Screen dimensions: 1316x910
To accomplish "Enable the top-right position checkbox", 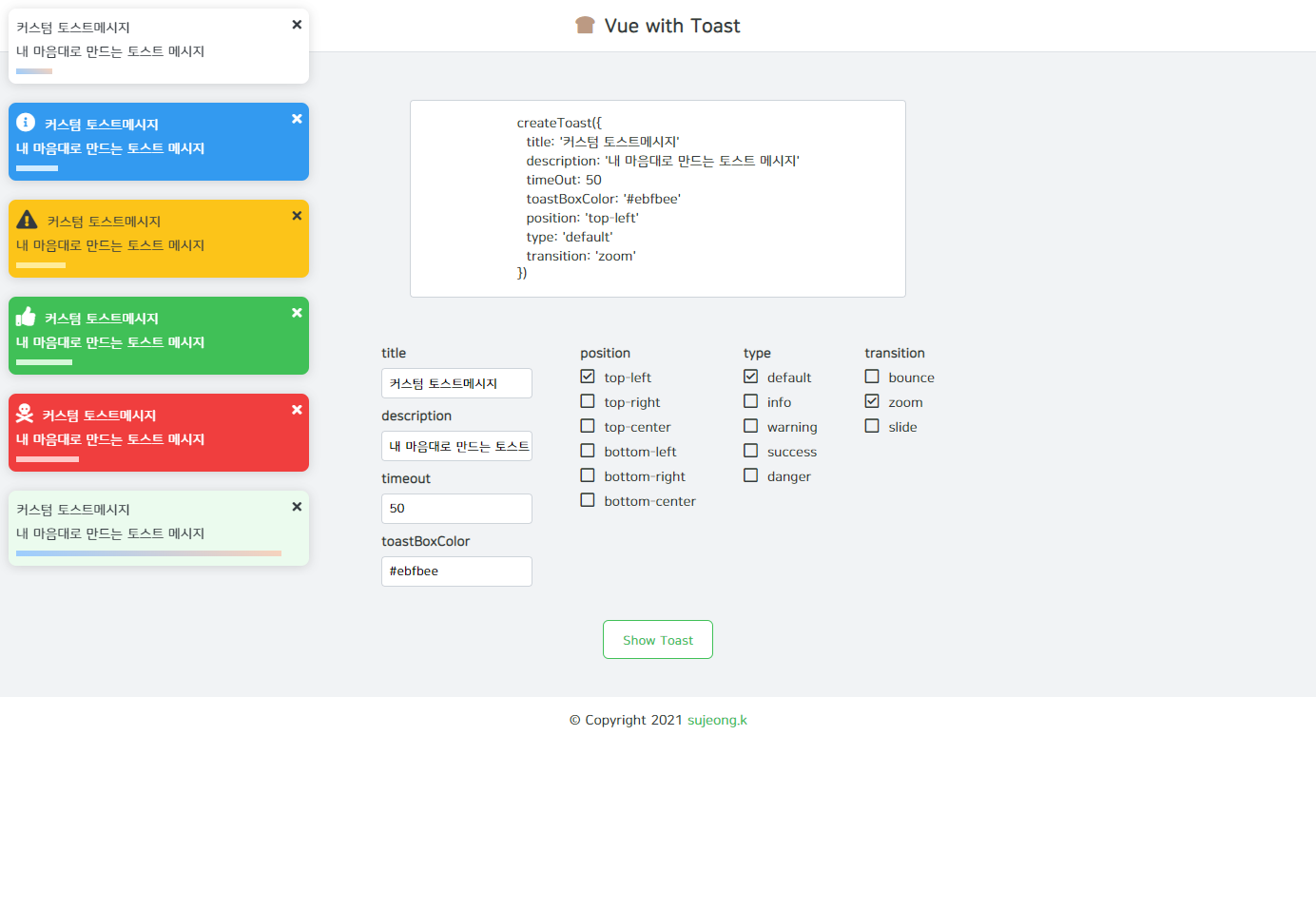I will pyautogui.click(x=588, y=401).
